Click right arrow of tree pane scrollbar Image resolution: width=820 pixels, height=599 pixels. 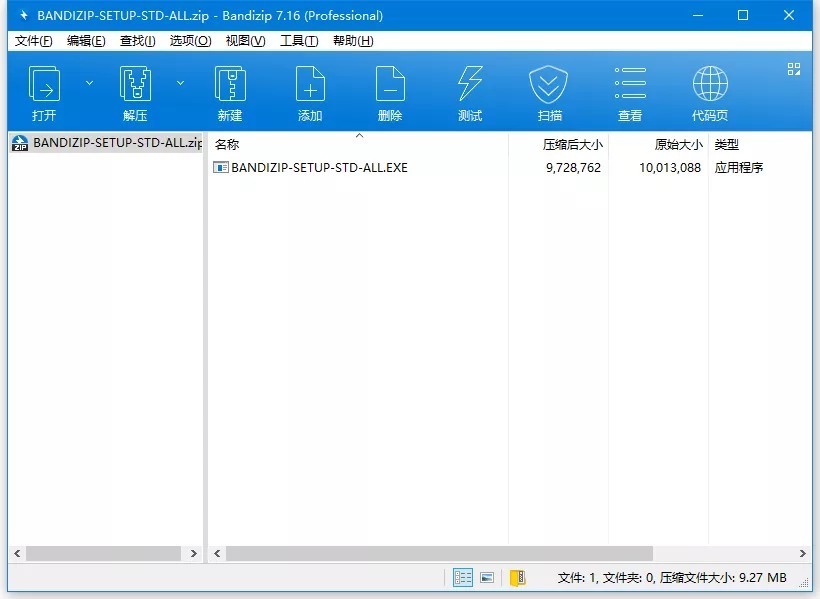click(193, 553)
